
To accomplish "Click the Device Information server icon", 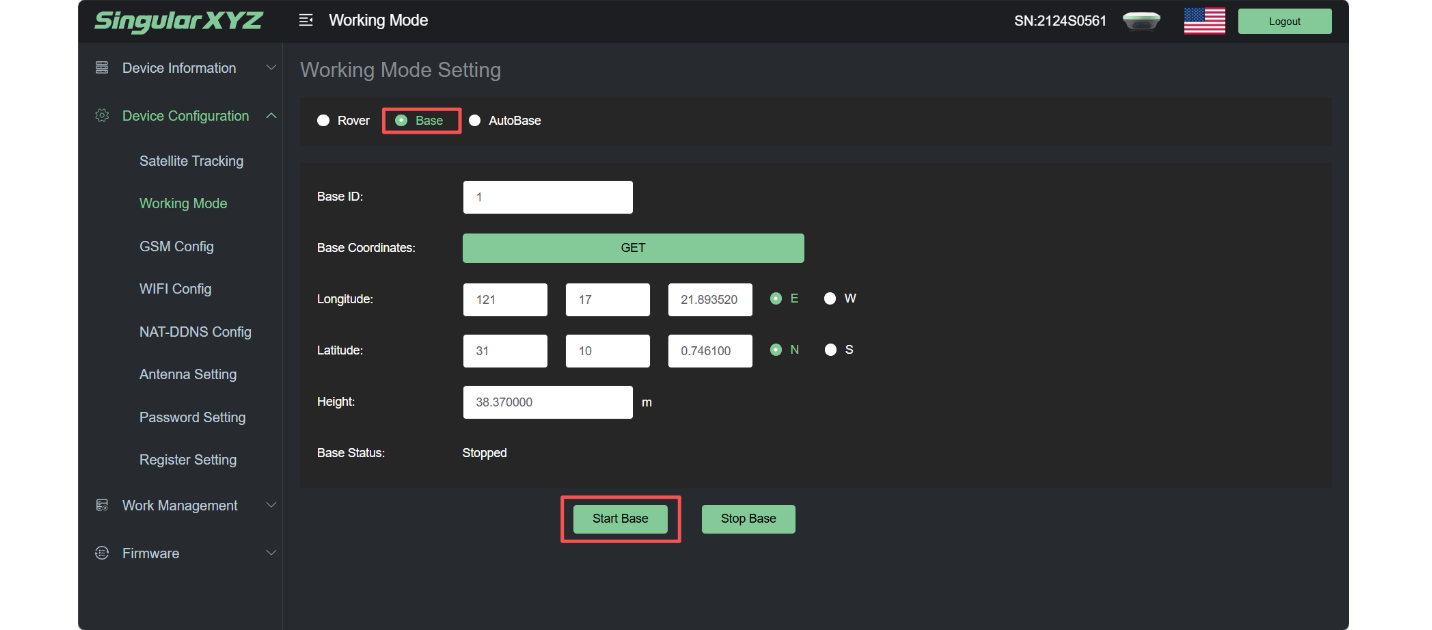I will [101, 68].
